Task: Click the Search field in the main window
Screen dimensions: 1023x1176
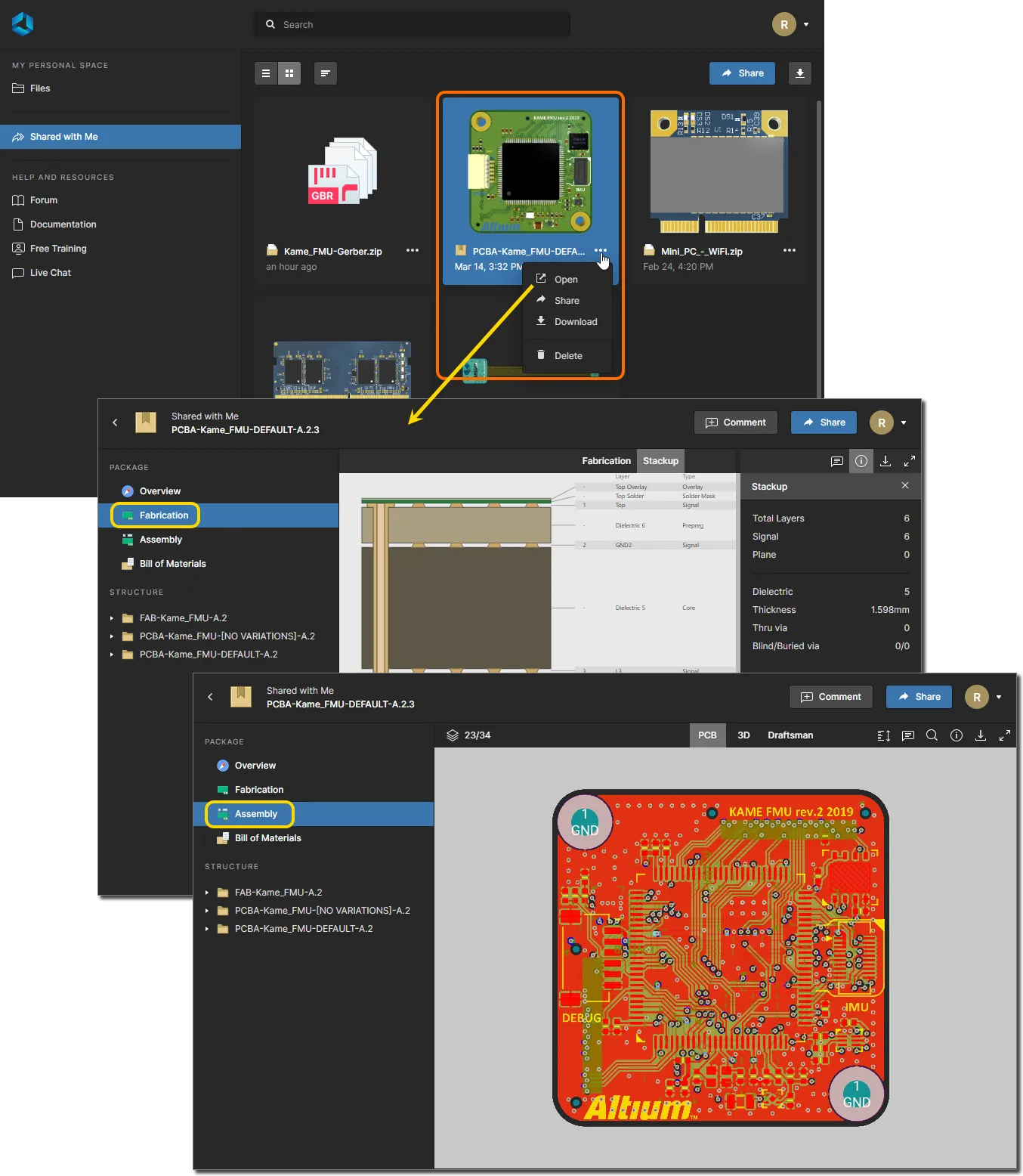Action: pyautogui.click(x=413, y=24)
